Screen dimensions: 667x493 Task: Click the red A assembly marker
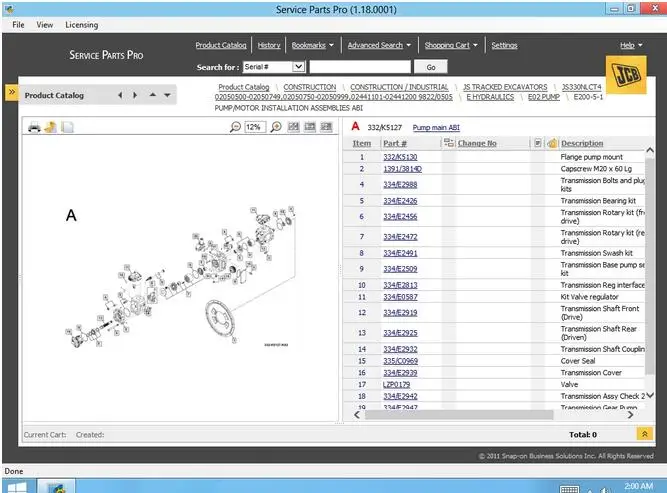(356, 126)
